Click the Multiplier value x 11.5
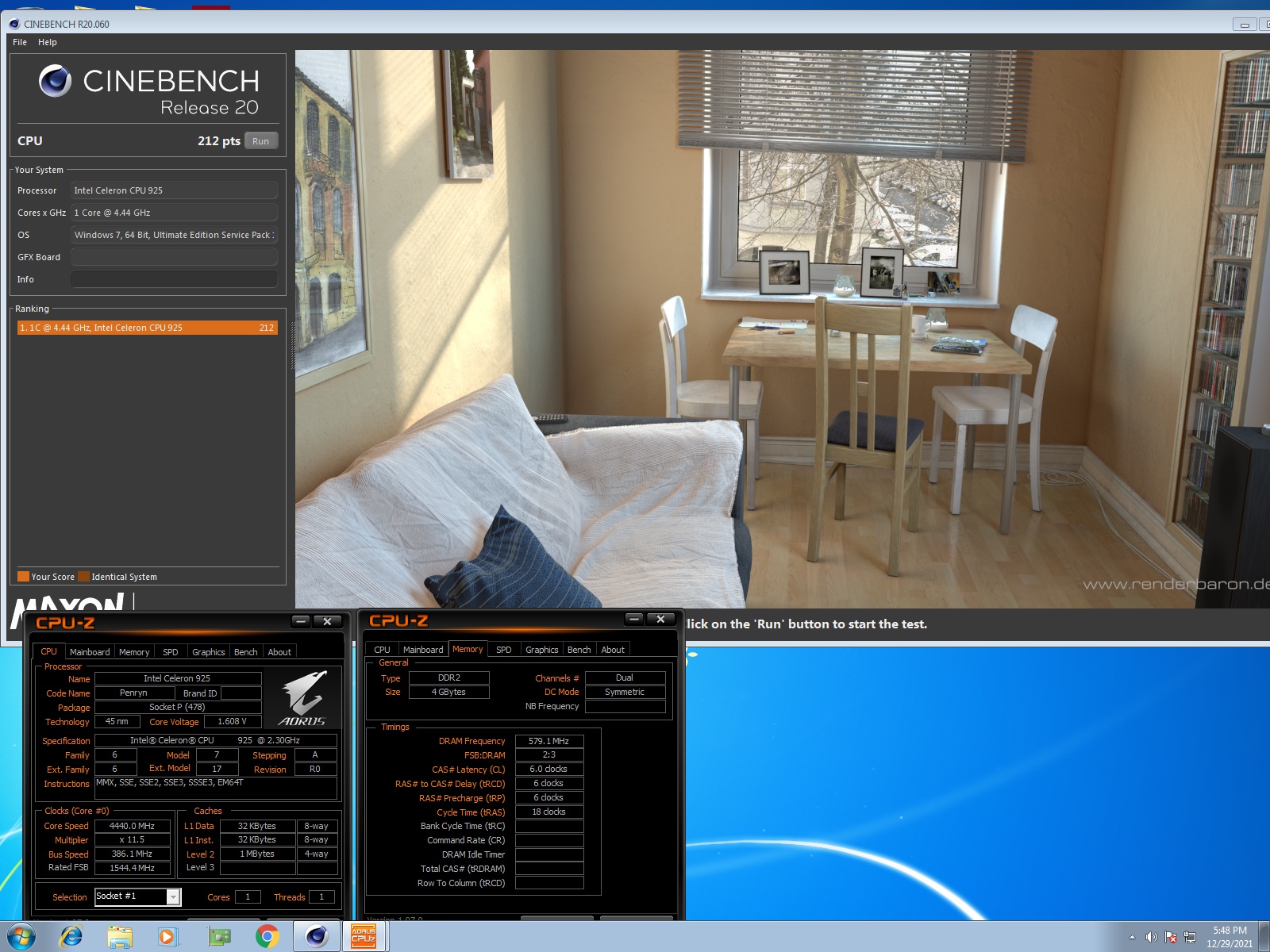Image resolution: width=1270 pixels, height=952 pixels. tap(133, 840)
